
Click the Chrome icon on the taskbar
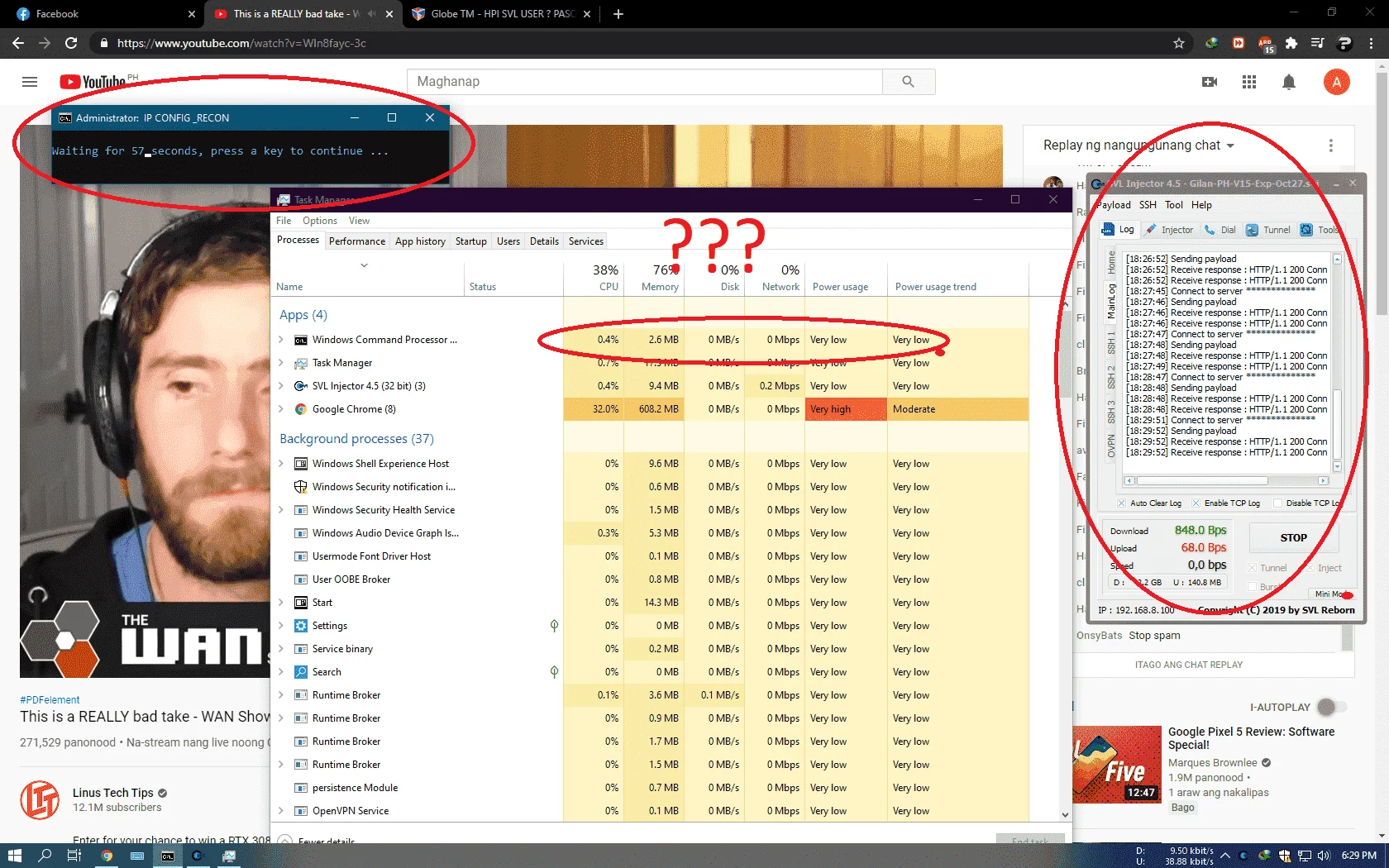point(107,856)
